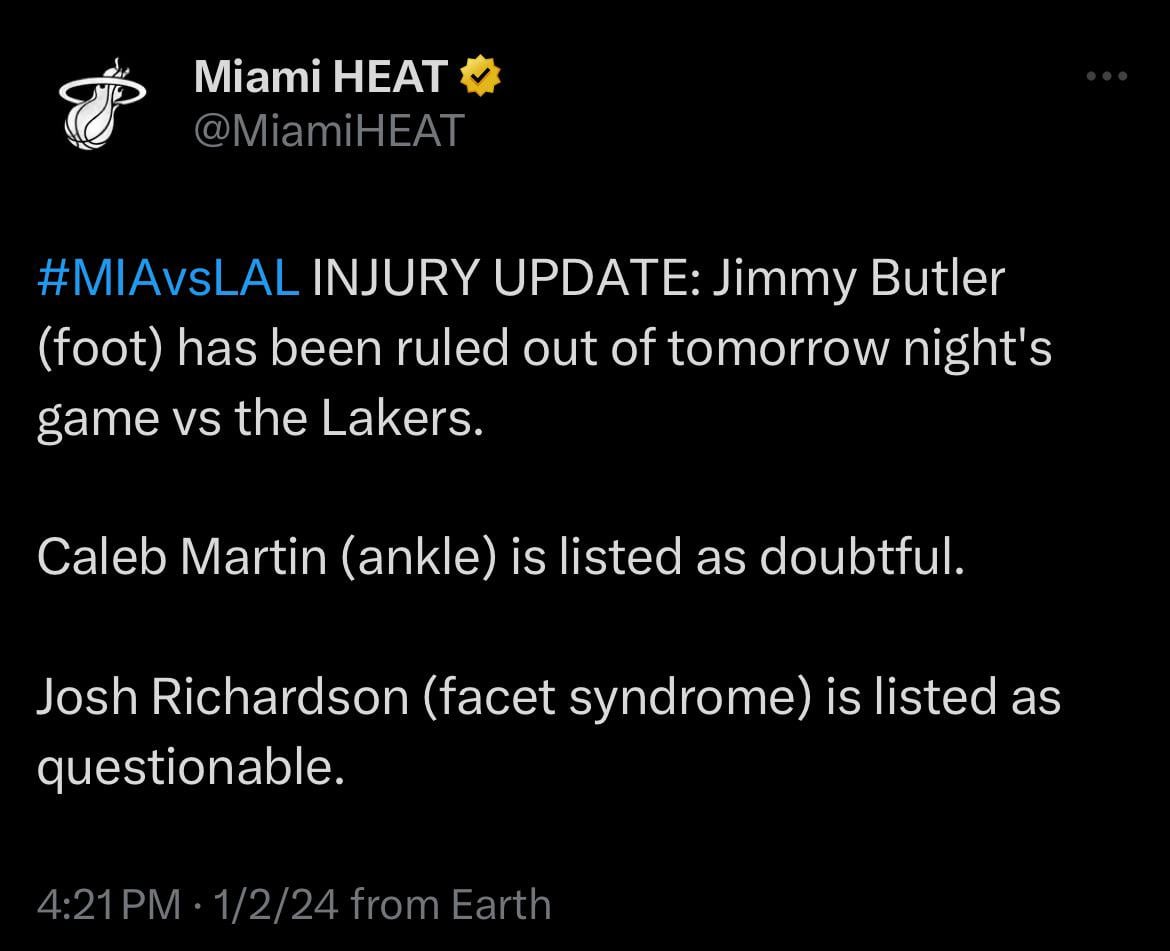Open the #MIAvsLAL hashtag

click(x=167, y=280)
